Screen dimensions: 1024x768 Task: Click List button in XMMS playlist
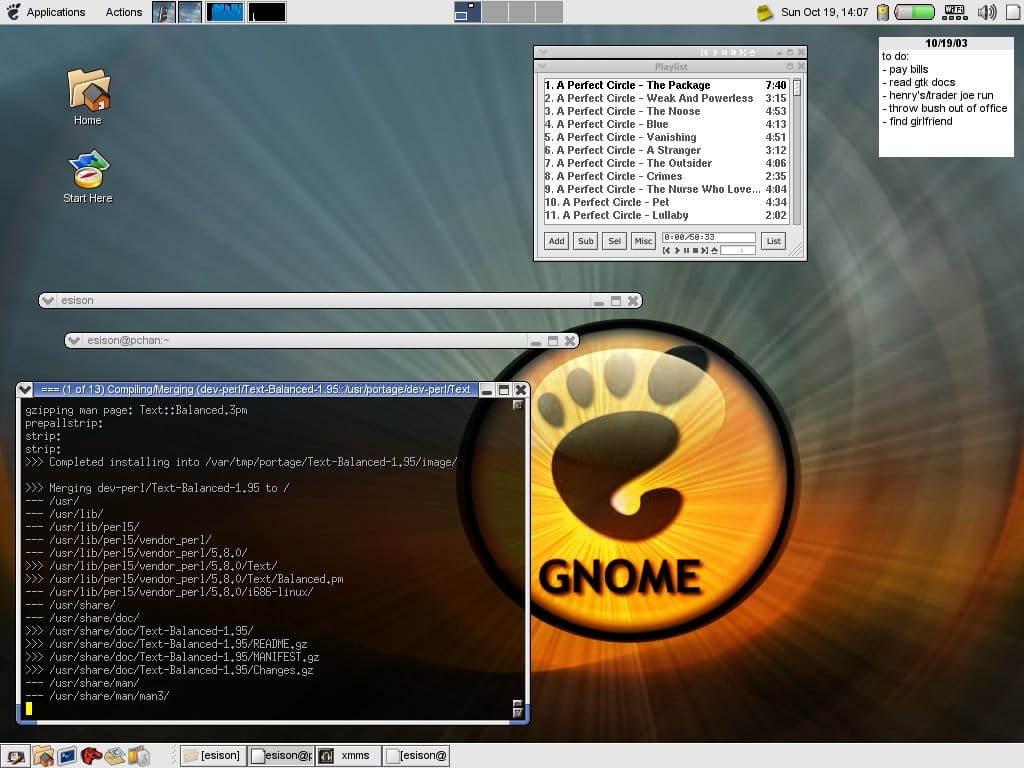[x=774, y=241]
